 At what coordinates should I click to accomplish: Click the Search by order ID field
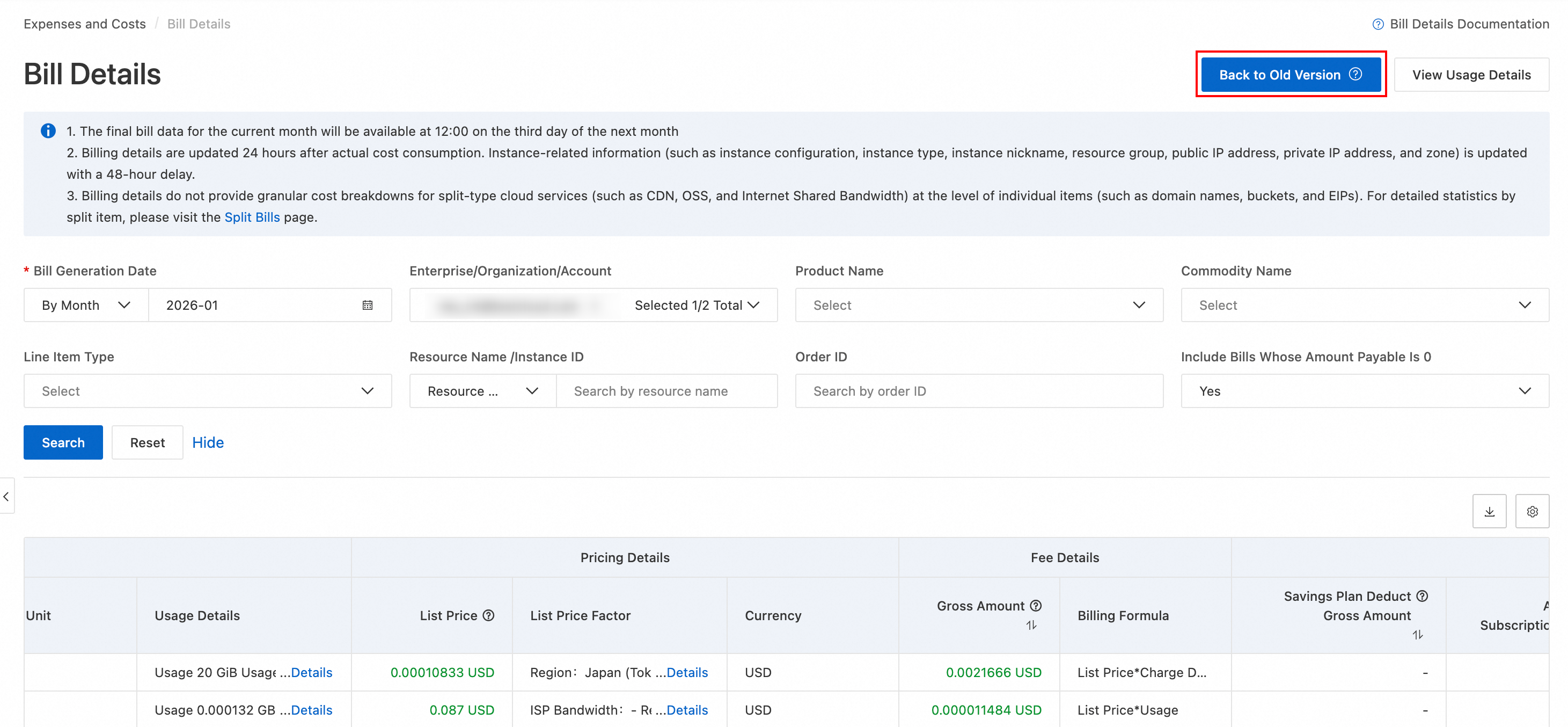tap(979, 391)
